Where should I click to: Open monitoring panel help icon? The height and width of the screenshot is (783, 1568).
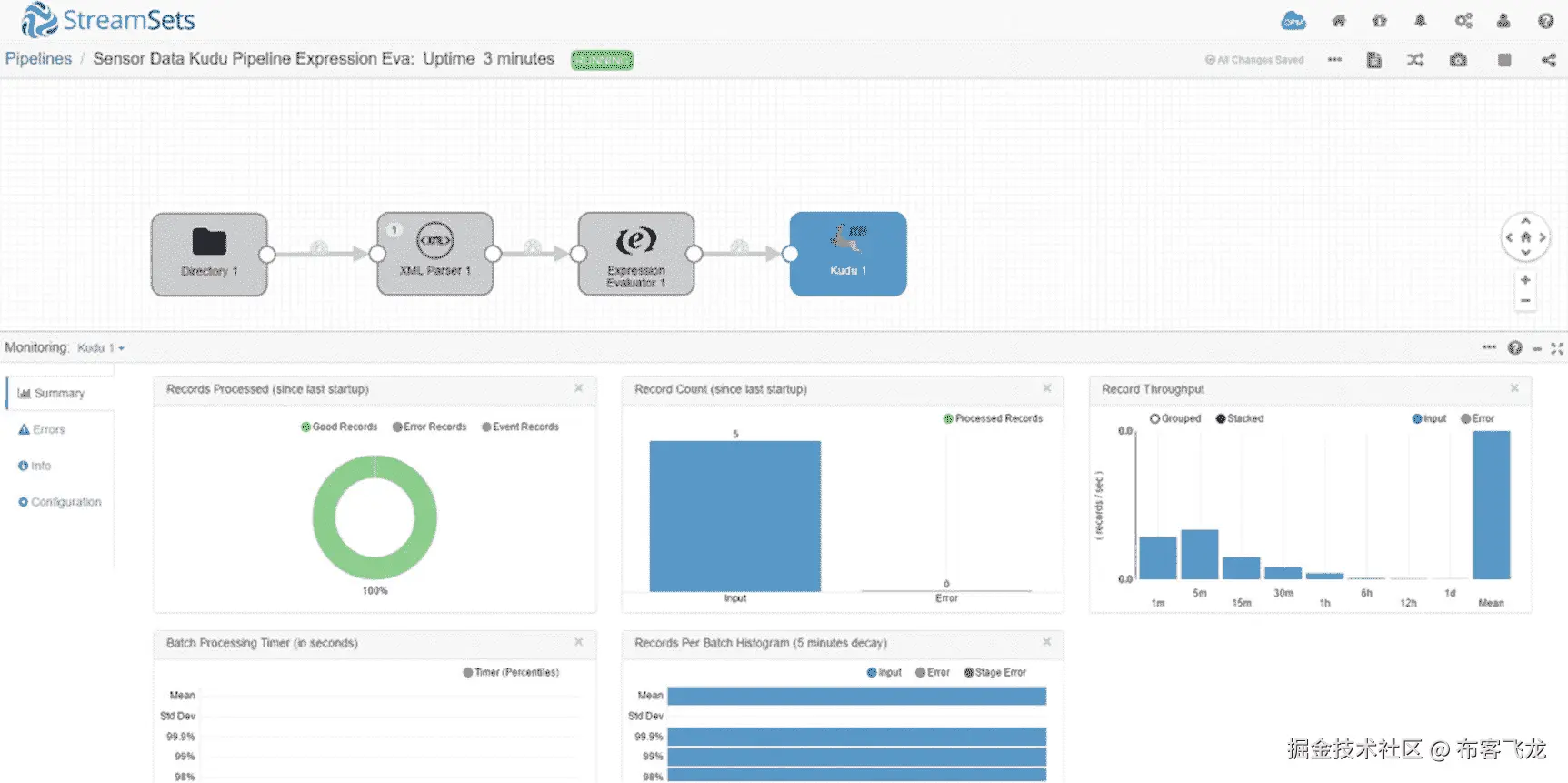1514,347
